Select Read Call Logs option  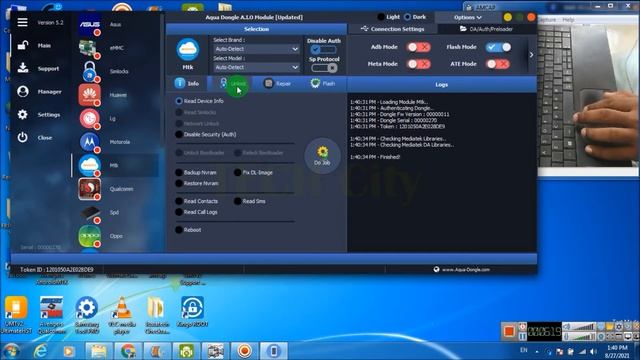[196, 212]
